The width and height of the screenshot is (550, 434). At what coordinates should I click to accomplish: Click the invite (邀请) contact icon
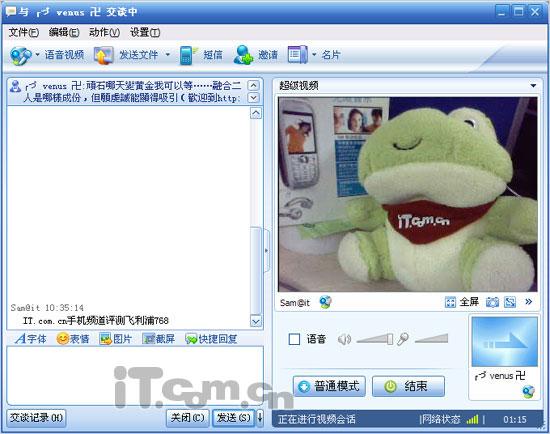click(x=243, y=55)
